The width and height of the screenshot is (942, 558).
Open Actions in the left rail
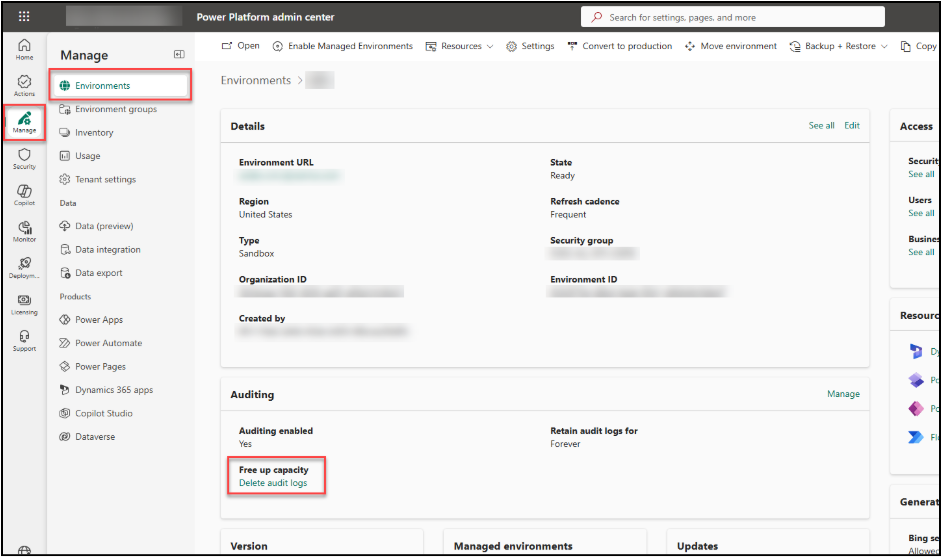pyautogui.click(x=24, y=86)
